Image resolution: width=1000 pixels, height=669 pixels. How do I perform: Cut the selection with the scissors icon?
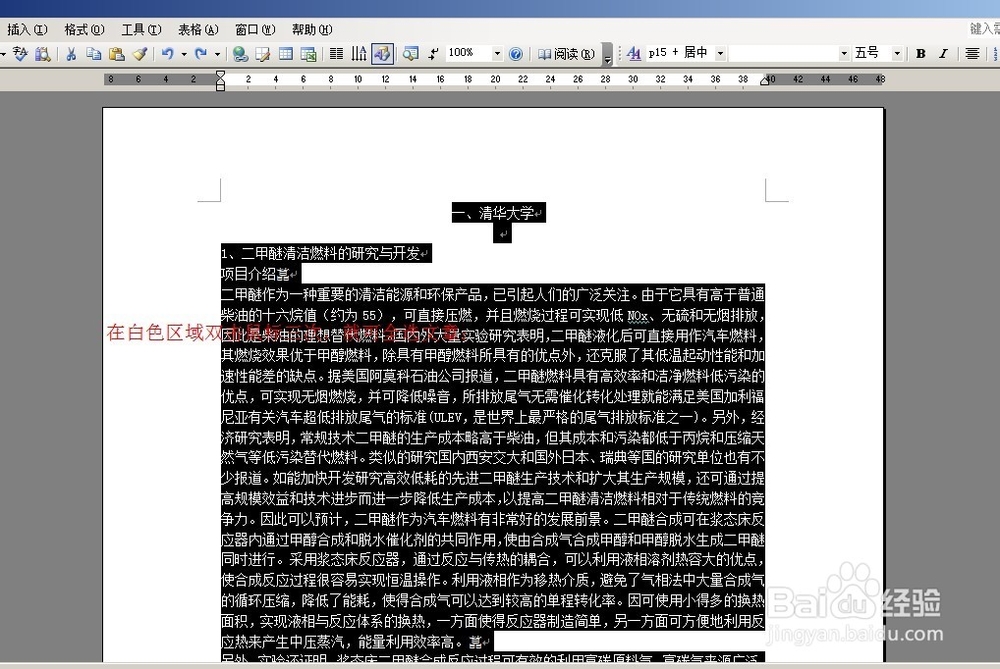[x=70, y=53]
